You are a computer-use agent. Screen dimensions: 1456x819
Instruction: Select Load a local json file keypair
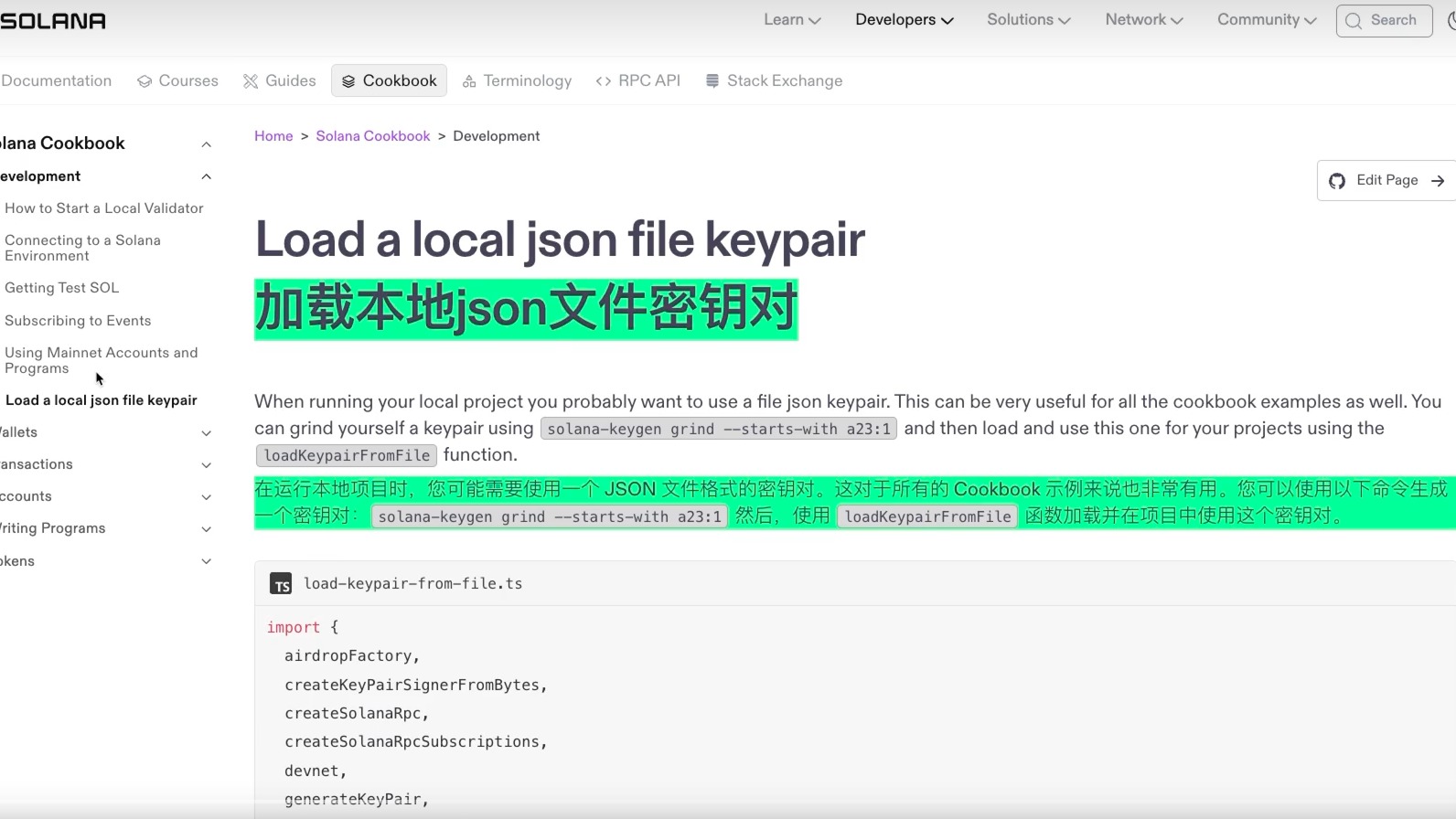tap(102, 400)
